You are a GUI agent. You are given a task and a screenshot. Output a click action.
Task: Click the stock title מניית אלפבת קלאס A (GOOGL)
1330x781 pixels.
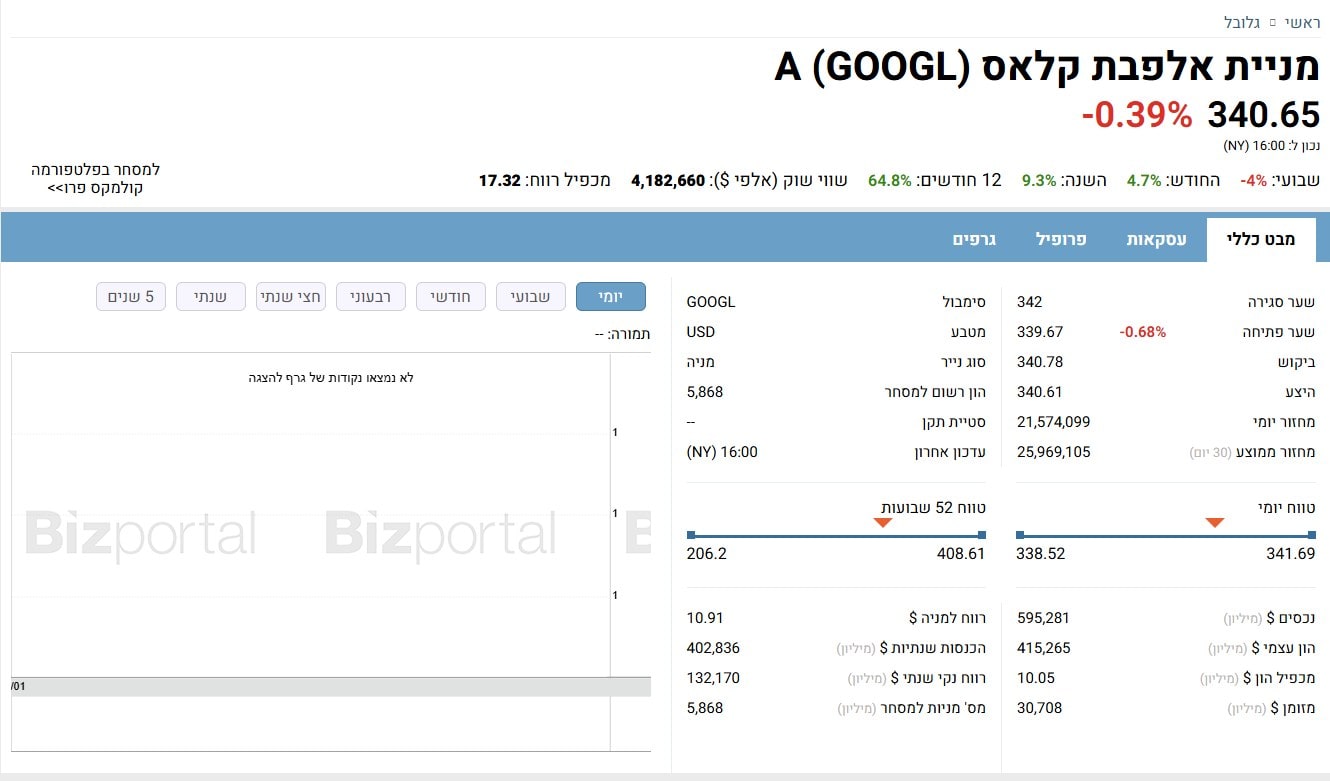[1048, 67]
